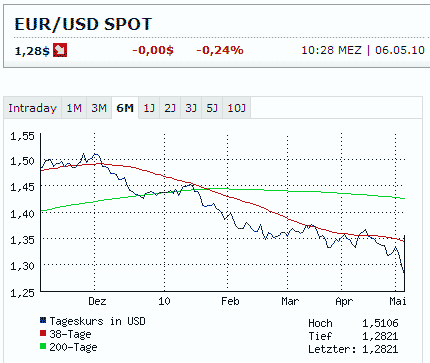
Task: Click the Feb axis label
Action: pos(230,301)
